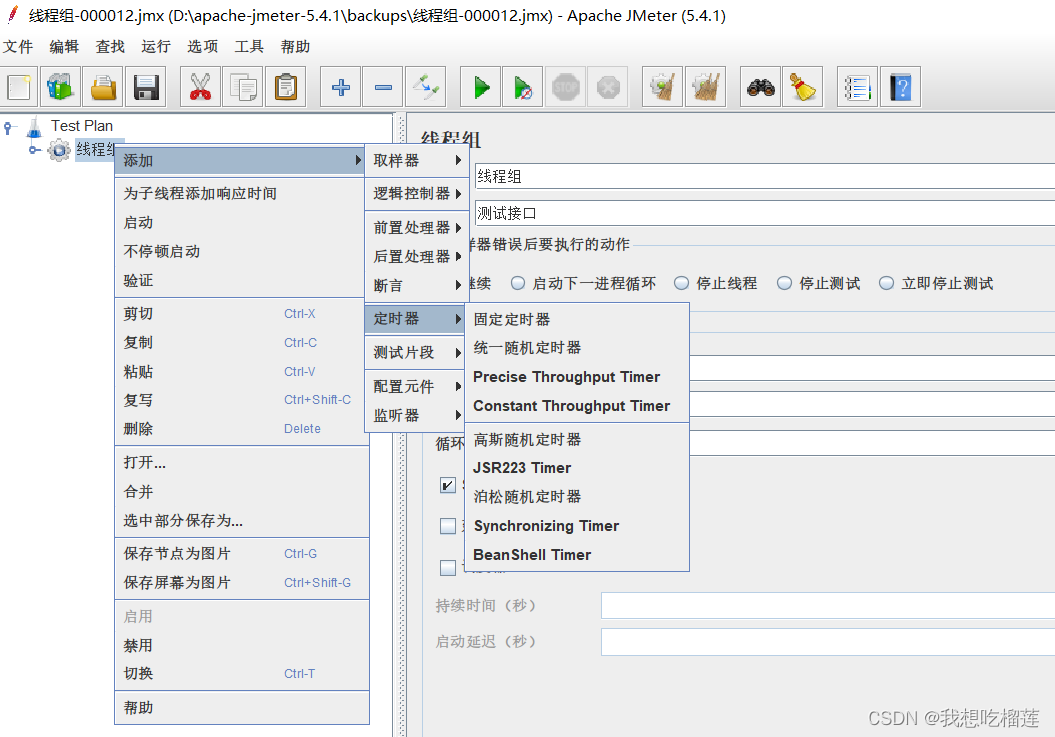Screen dimensions: 1055x737
Task: Toggle the 线程组 tree node handle
Action: coord(34,149)
